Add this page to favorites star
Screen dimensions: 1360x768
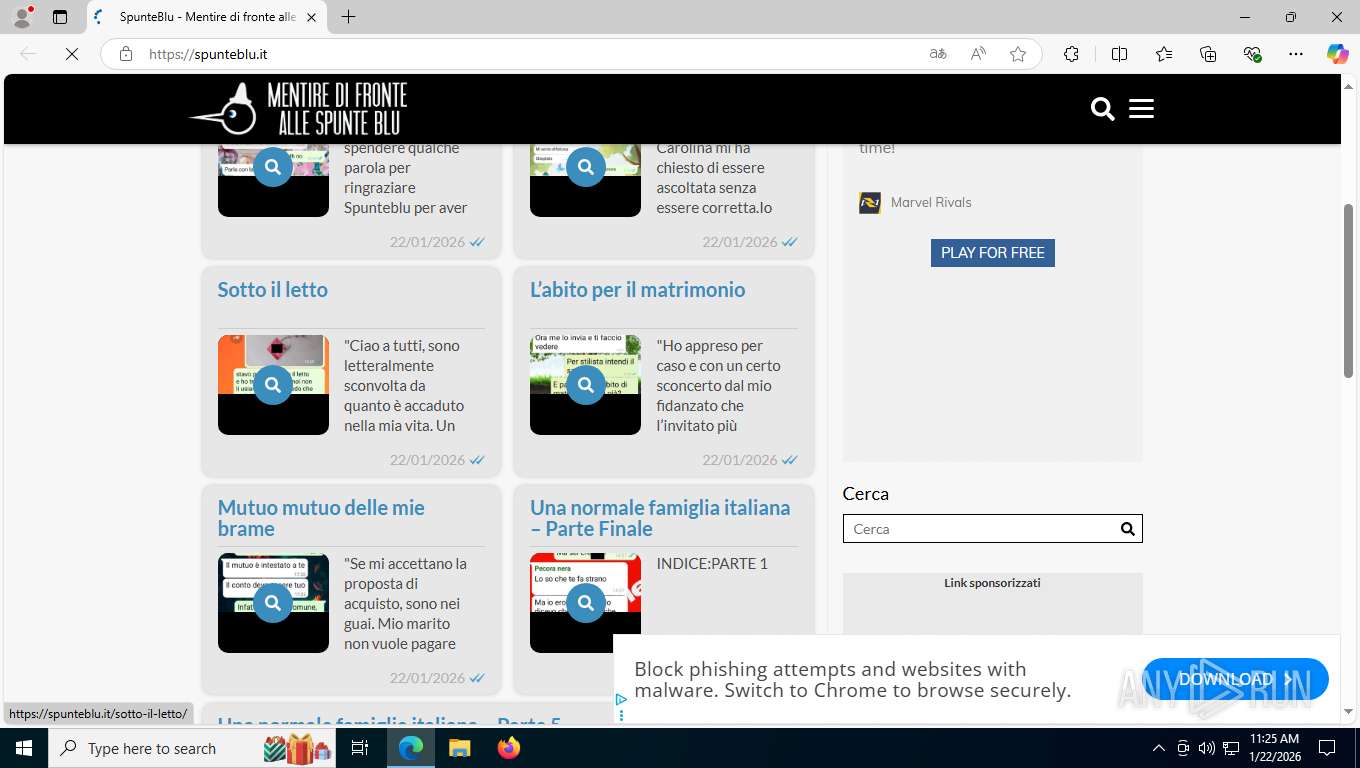click(x=1018, y=54)
